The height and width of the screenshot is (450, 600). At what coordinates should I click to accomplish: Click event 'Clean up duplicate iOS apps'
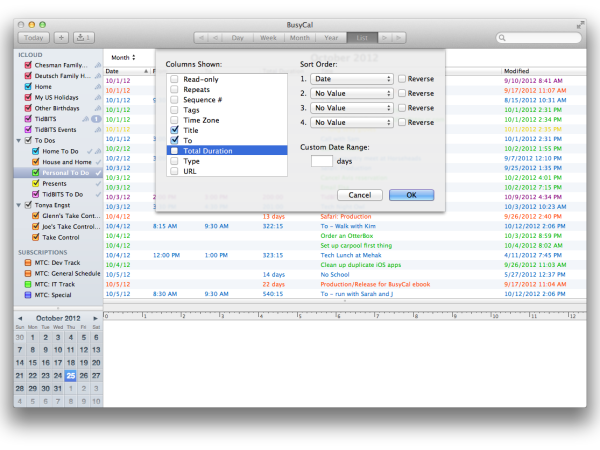click(360, 265)
